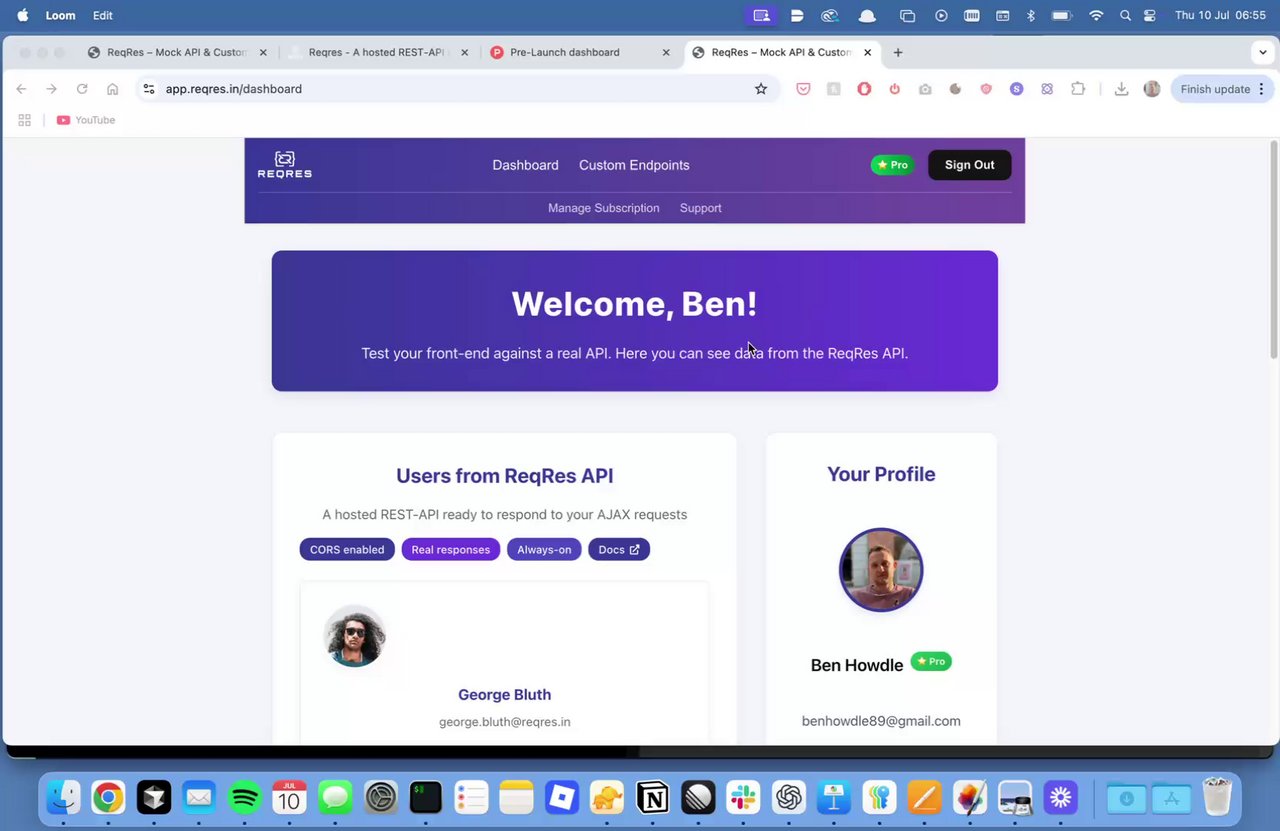Open Docs external link
Screen dimensions: 1280x831
click(x=619, y=549)
